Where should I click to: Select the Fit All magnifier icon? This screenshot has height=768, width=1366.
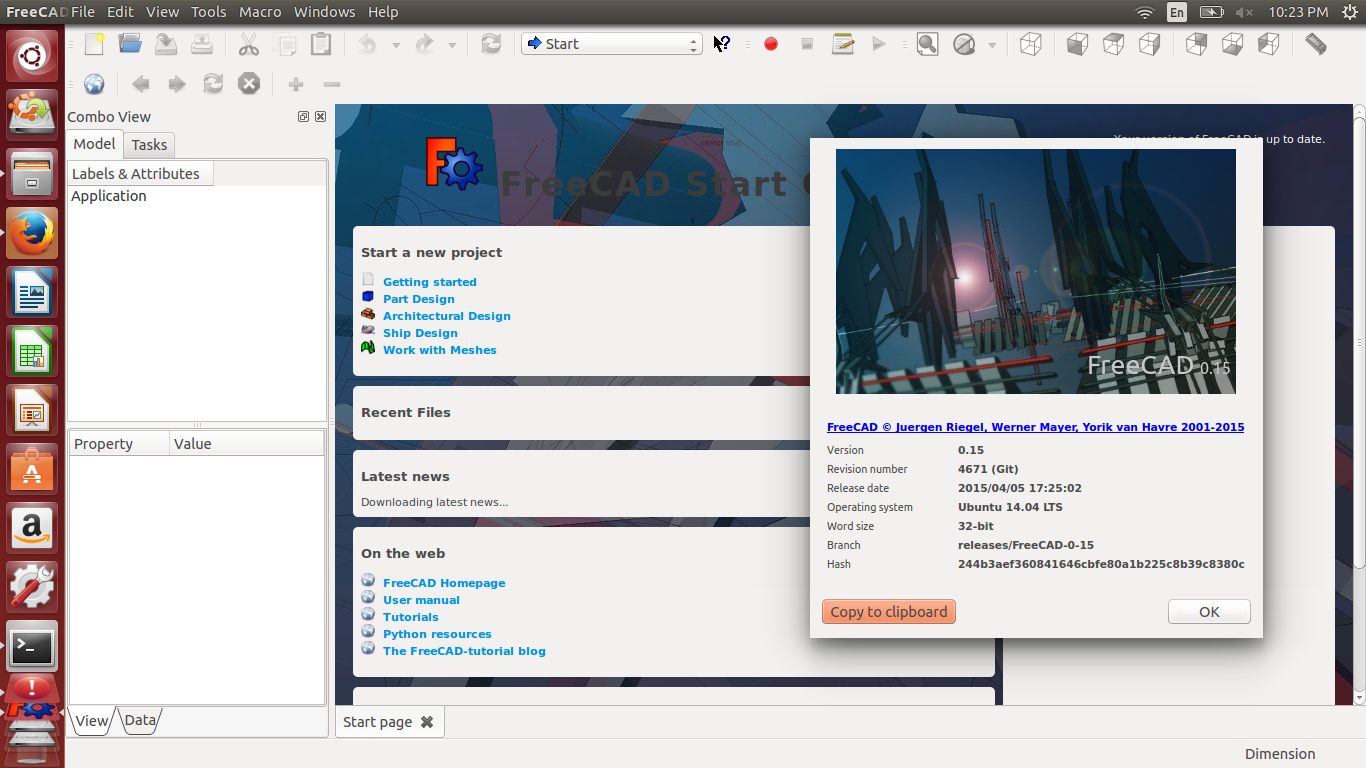(x=927, y=44)
